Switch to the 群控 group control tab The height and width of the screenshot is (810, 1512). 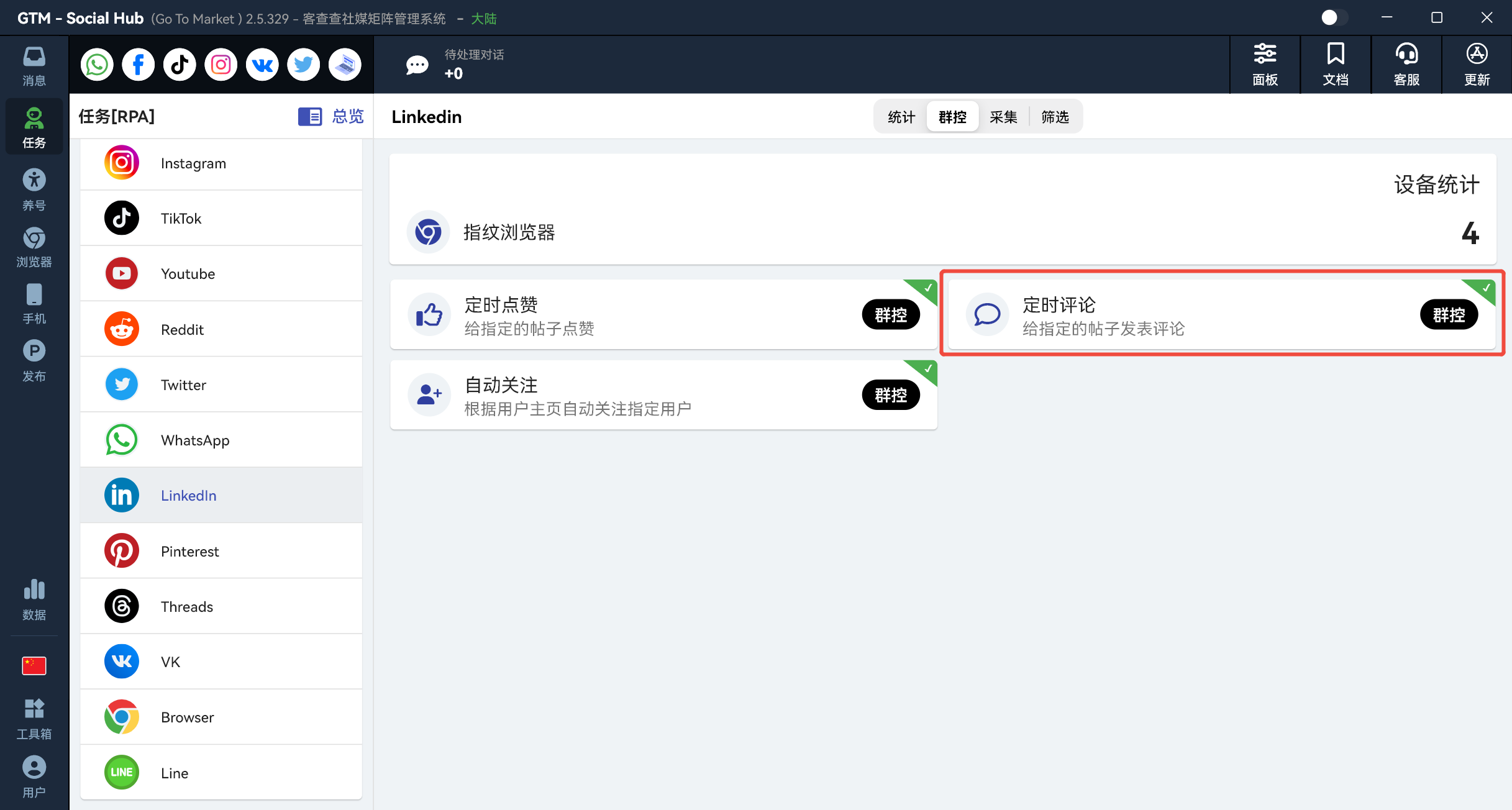(952, 117)
